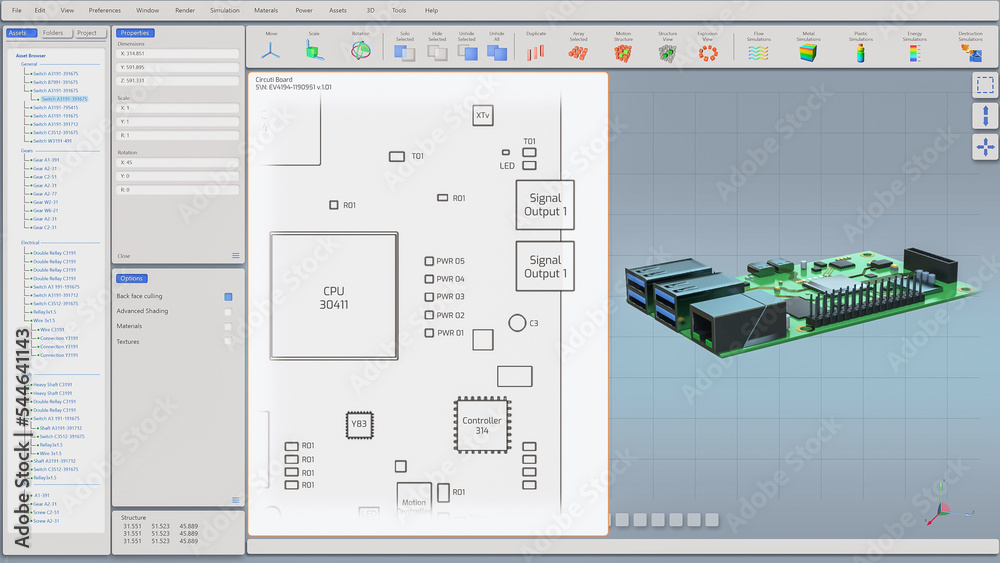Select Switch W3191-491 in asset tree
The height and width of the screenshot is (563, 1000).
pyautogui.click(x=52, y=141)
